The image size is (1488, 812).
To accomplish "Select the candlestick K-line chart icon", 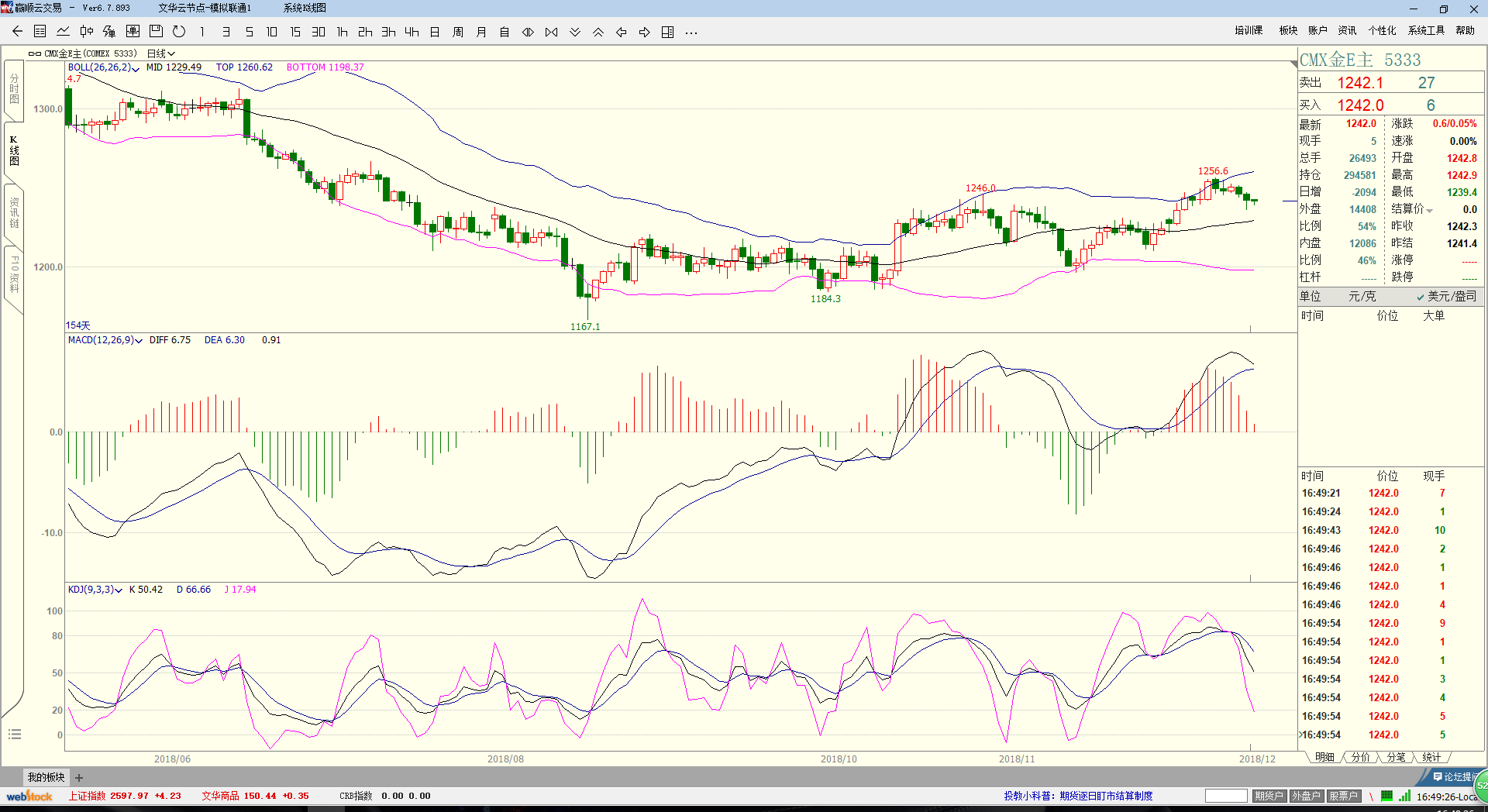I will click(87, 32).
